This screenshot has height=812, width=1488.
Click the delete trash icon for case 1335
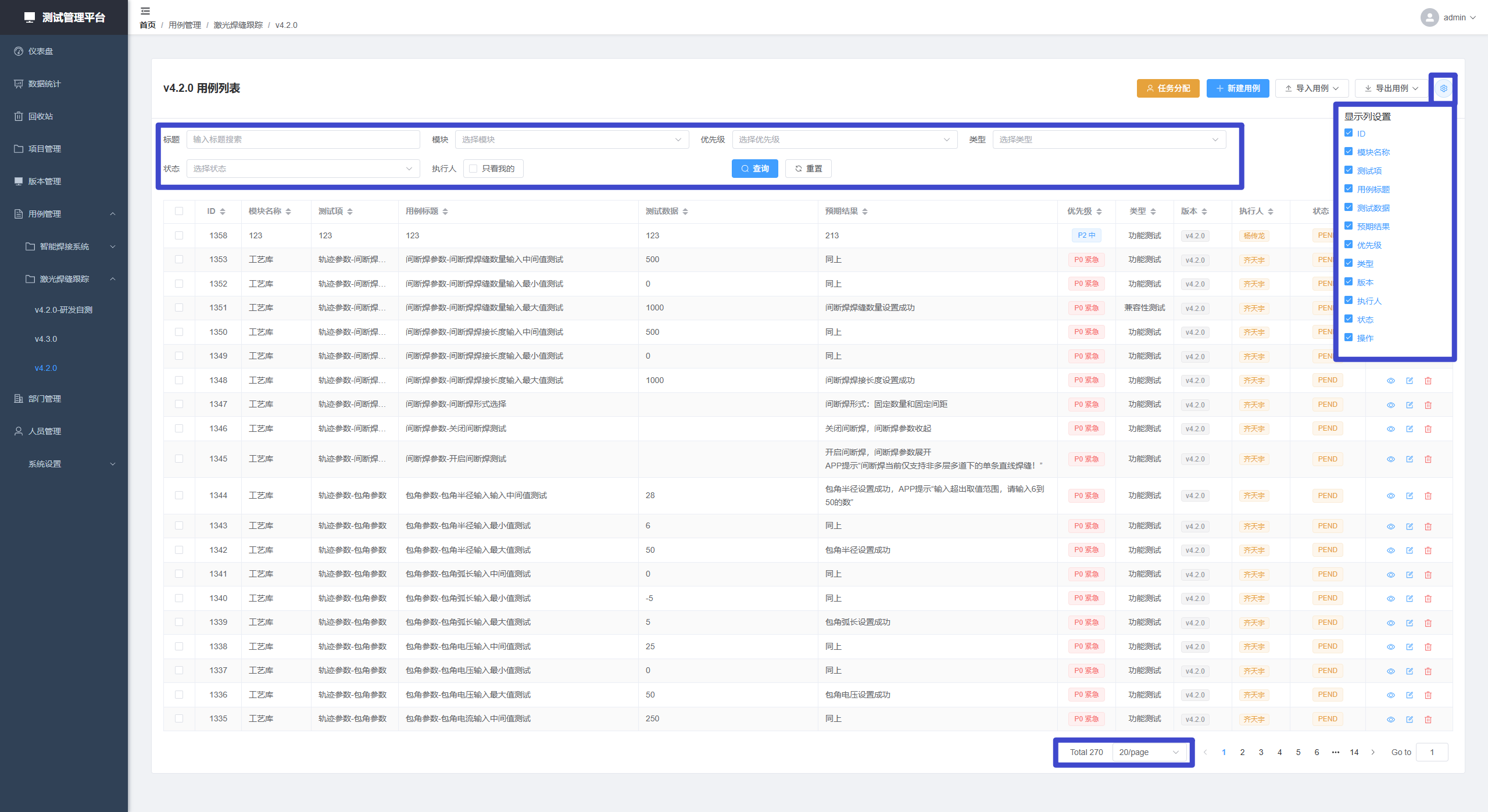1428,719
